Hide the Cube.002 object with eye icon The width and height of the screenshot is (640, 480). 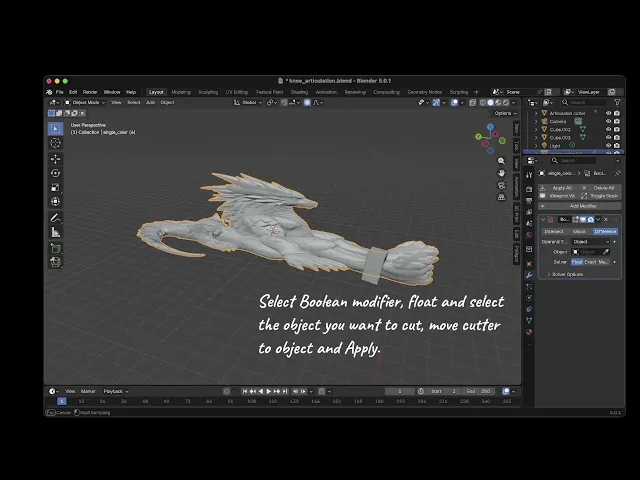point(608,129)
